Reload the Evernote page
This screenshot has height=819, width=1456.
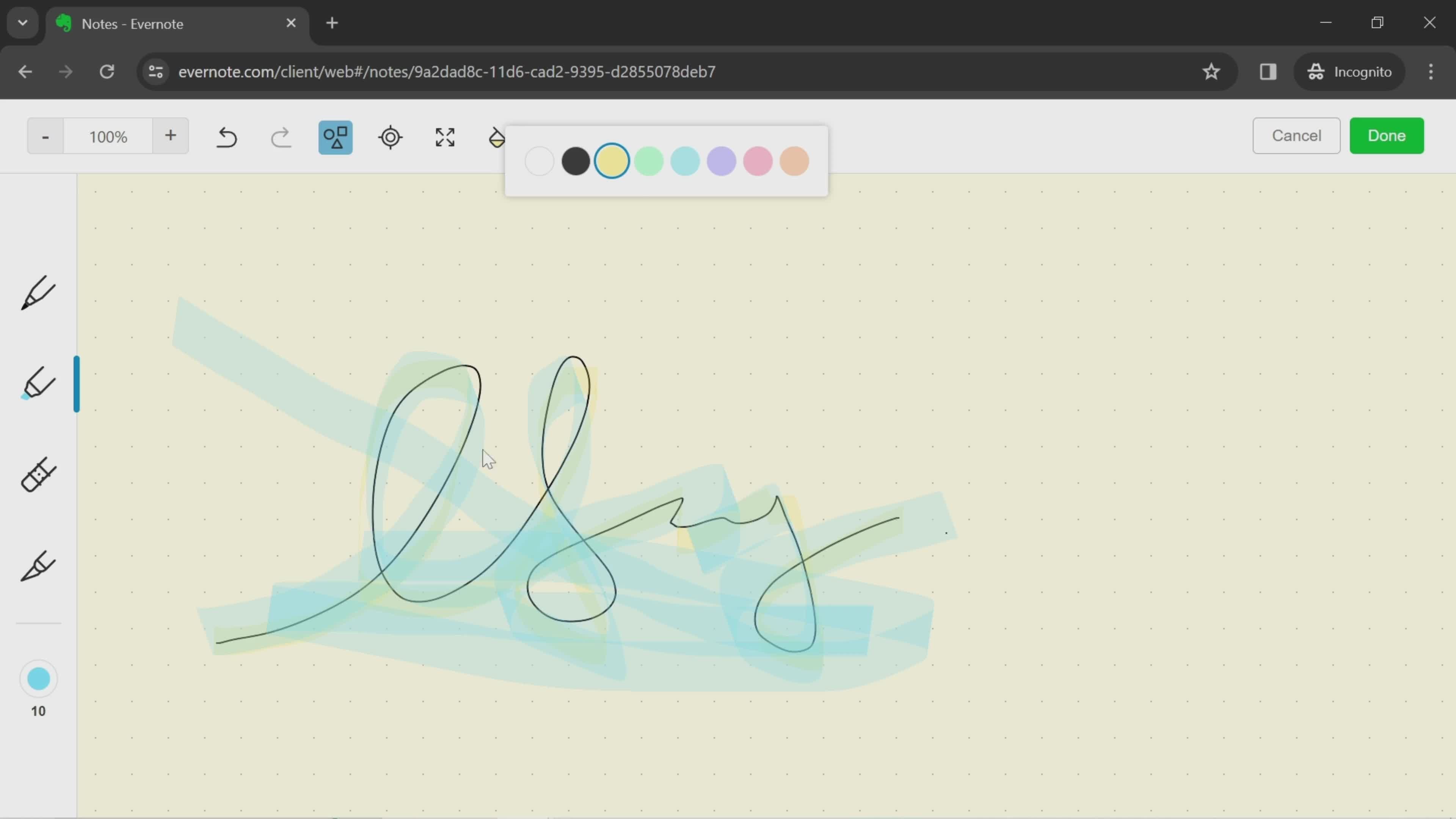107,72
